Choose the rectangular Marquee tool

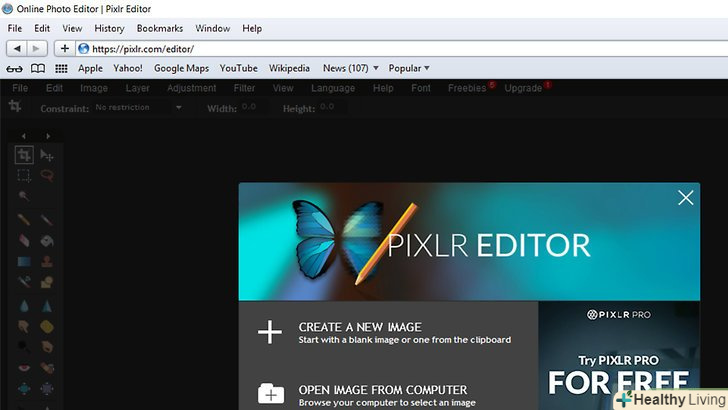pos(24,176)
